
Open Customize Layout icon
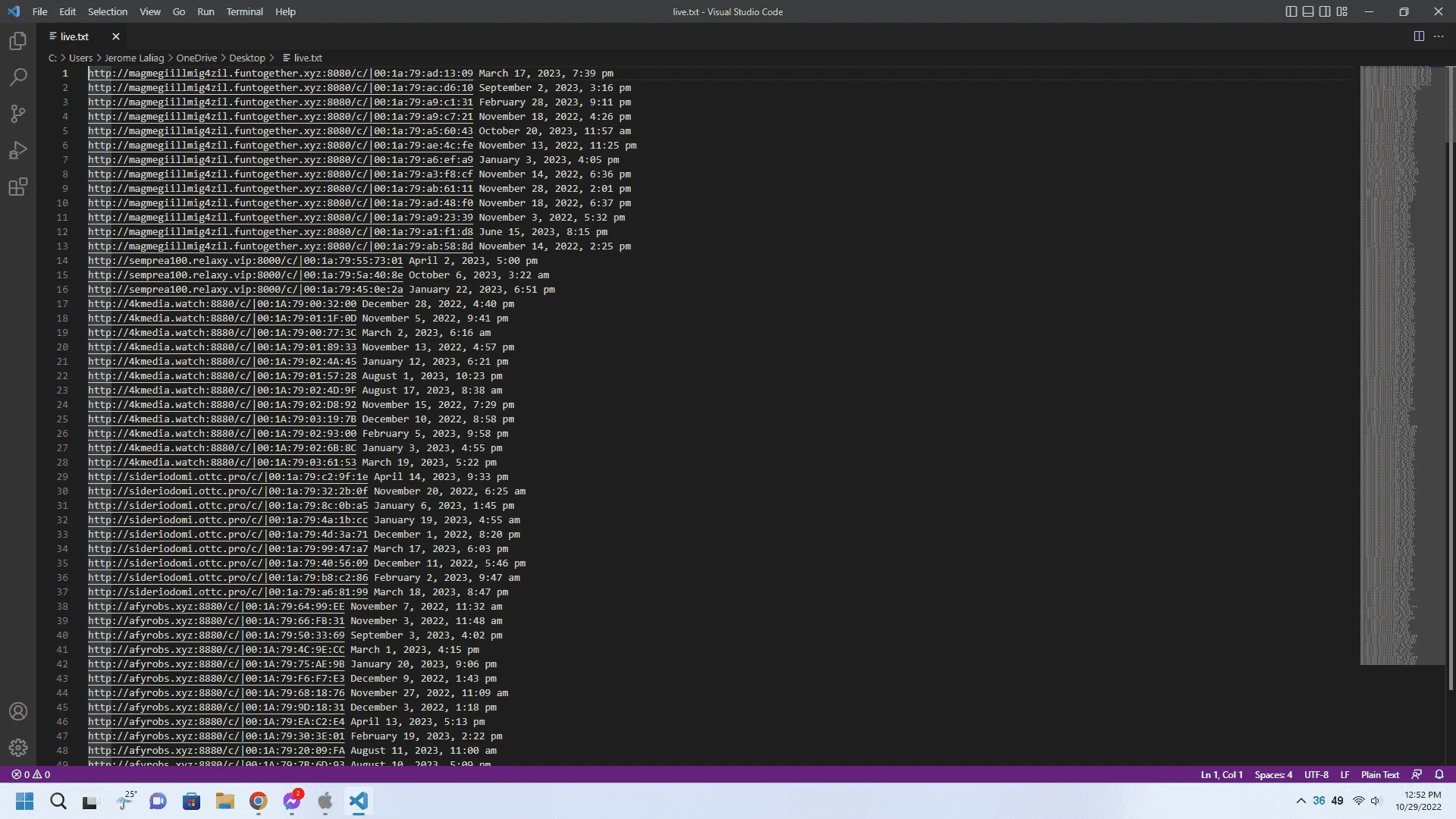[x=1342, y=11]
